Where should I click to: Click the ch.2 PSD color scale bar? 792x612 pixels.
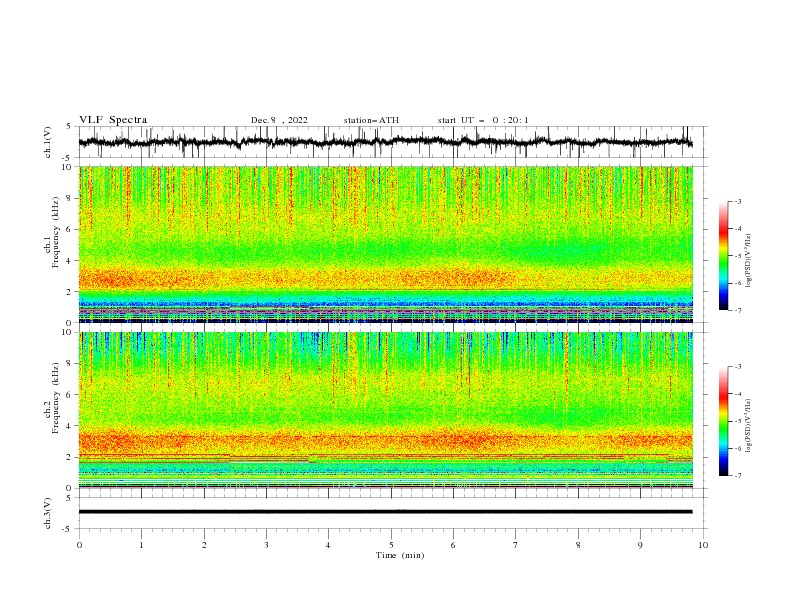[x=723, y=421]
